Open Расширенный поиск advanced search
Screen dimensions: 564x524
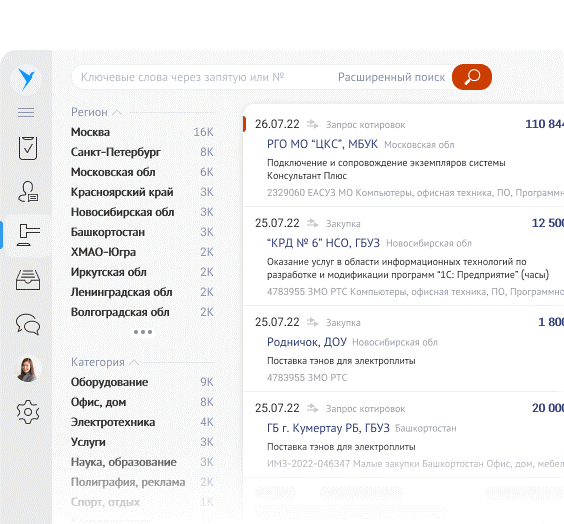tap(391, 77)
